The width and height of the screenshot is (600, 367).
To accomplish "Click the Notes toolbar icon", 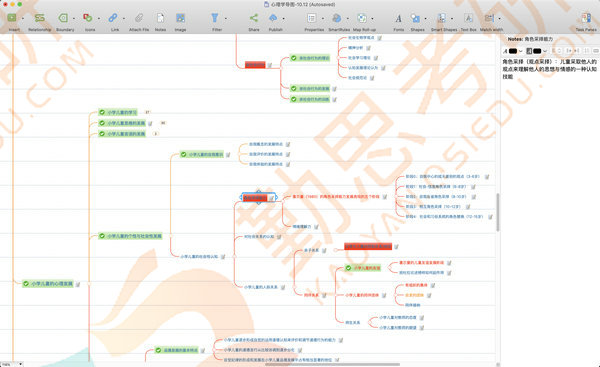I will (160, 18).
